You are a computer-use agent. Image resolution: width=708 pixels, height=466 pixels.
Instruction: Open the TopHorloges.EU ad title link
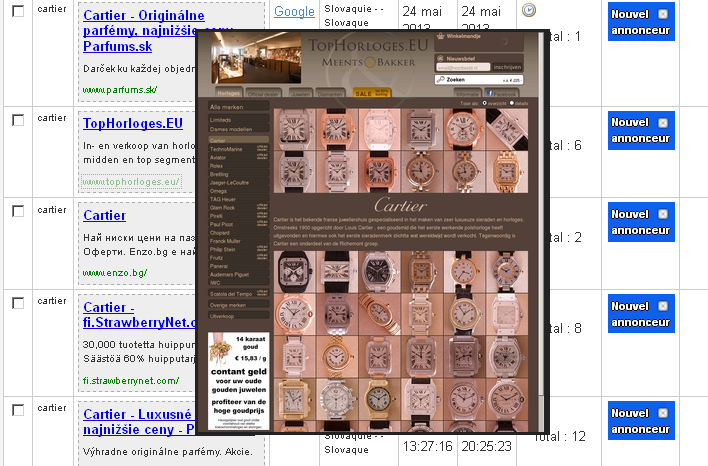[133, 123]
